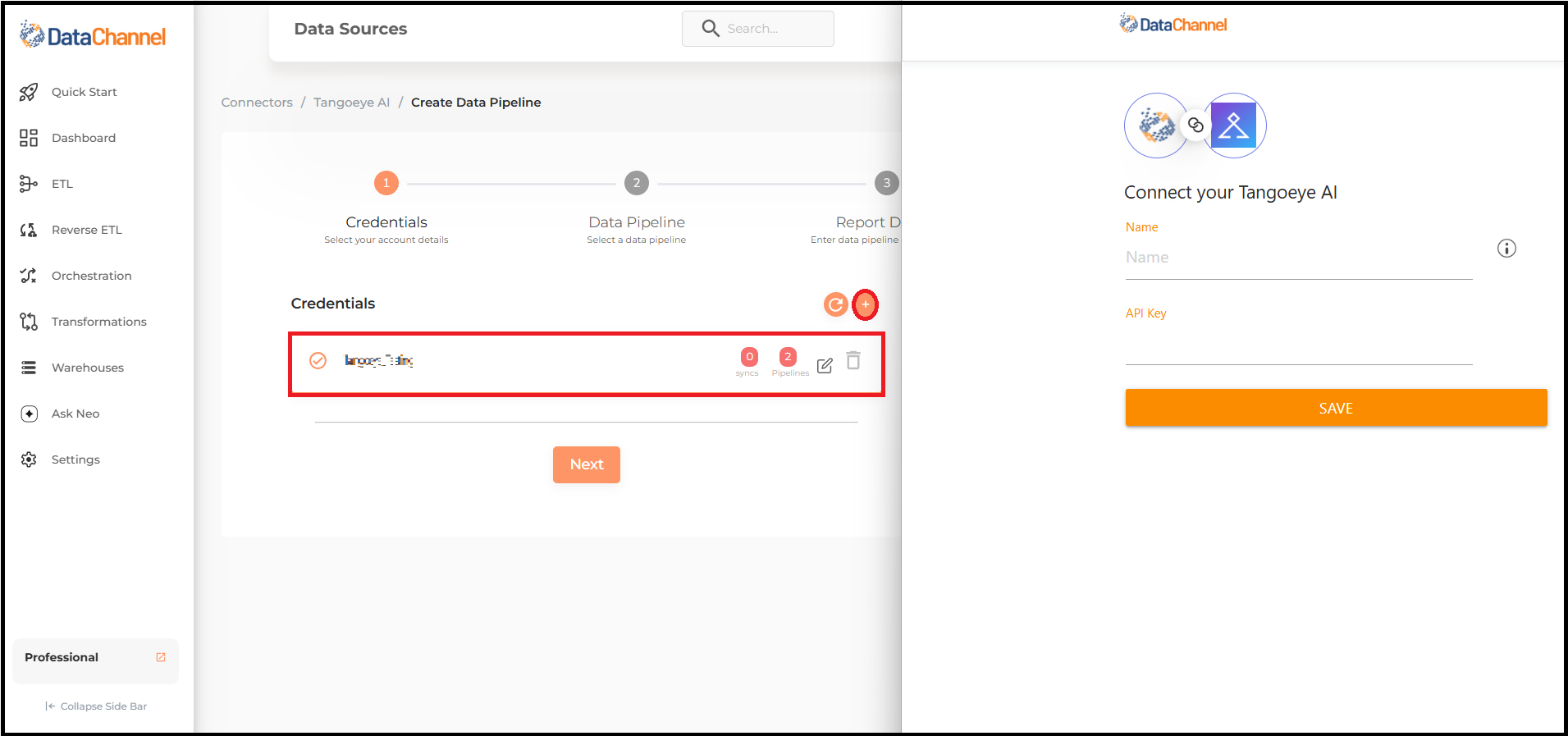1568x736 pixels.
Task: Click the Reverse ETL icon
Action: pyautogui.click(x=29, y=230)
